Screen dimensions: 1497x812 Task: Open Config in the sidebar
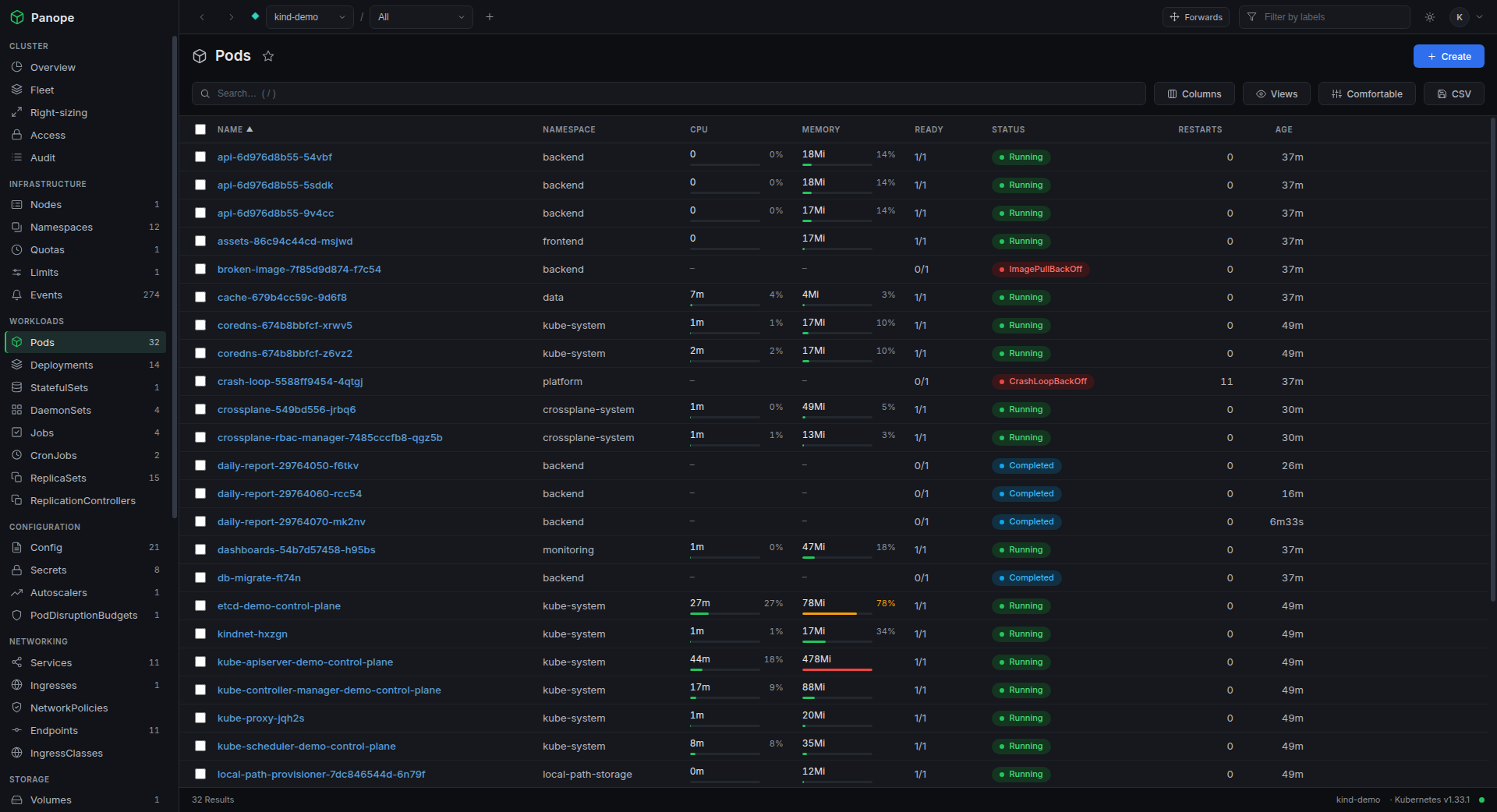pyautogui.click(x=86, y=547)
